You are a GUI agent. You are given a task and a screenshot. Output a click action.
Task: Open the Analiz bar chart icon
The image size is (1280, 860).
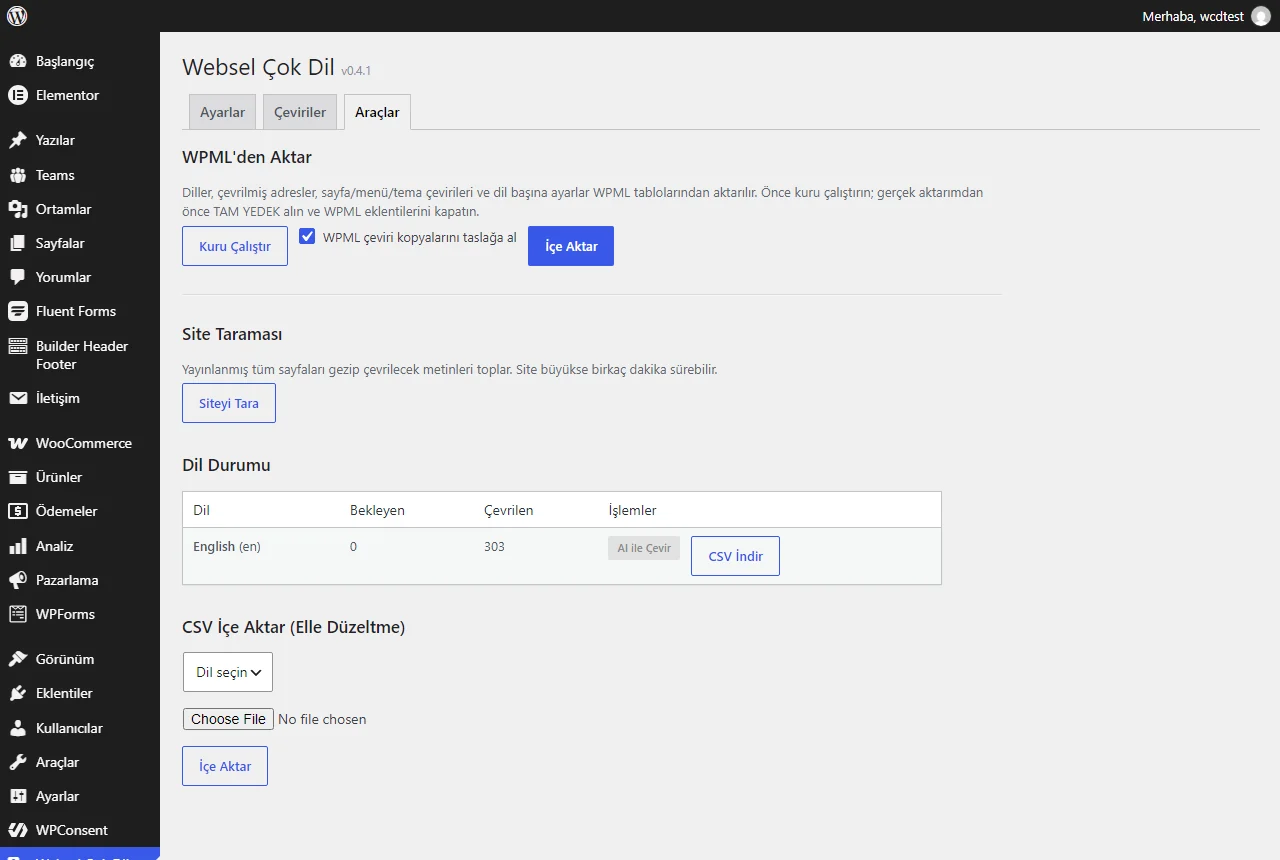click(17, 546)
